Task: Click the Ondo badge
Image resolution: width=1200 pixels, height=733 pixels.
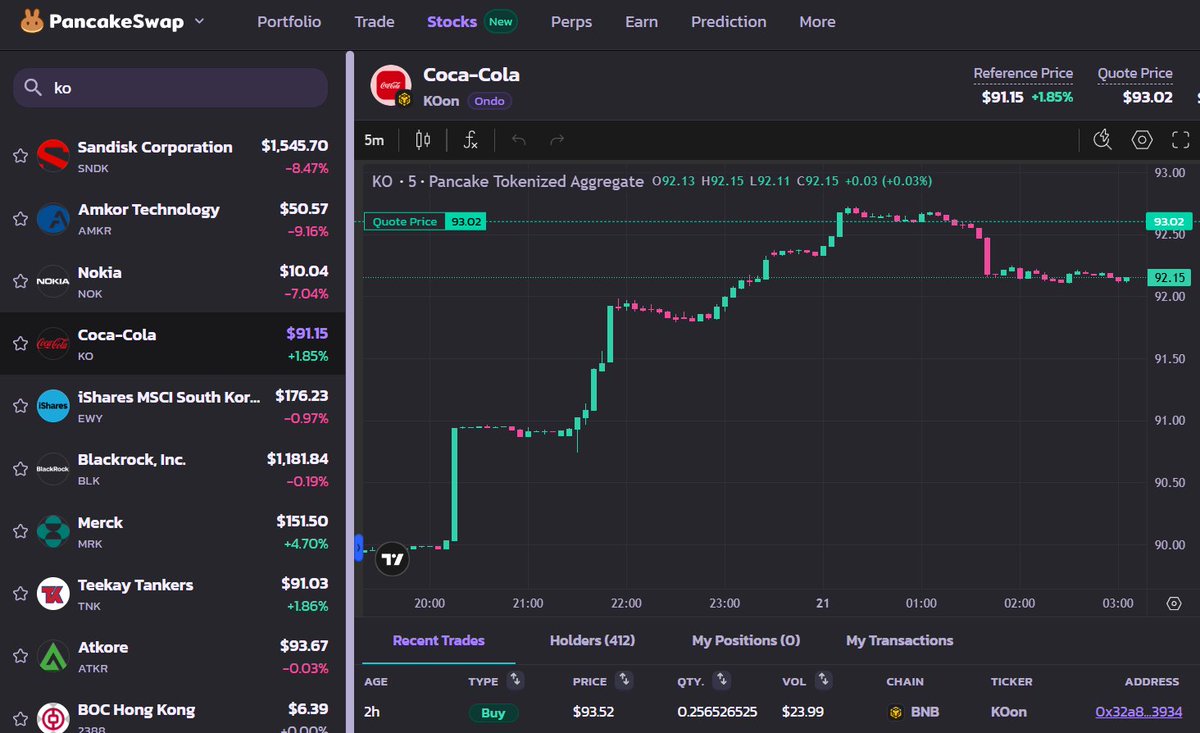Action: [489, 101]
